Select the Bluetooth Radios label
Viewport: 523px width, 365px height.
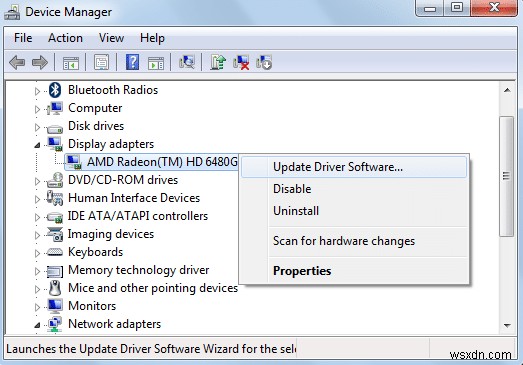point(113,90)
